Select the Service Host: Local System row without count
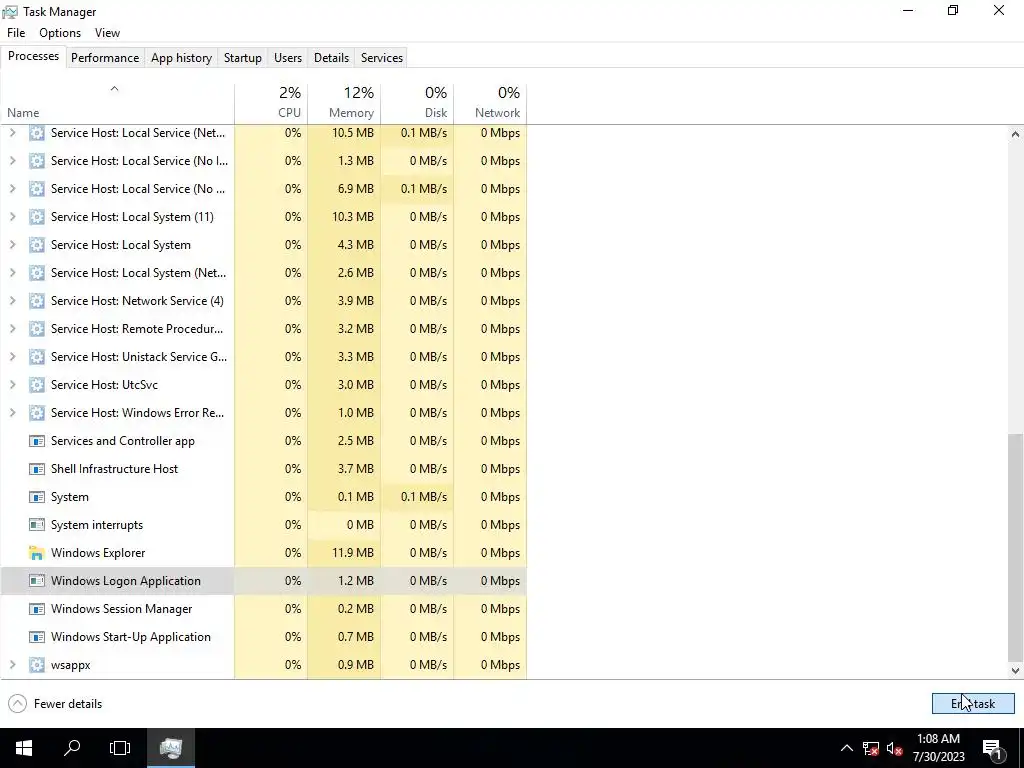1024x768 pixels. pyautogui.click(x=264, y=245)
